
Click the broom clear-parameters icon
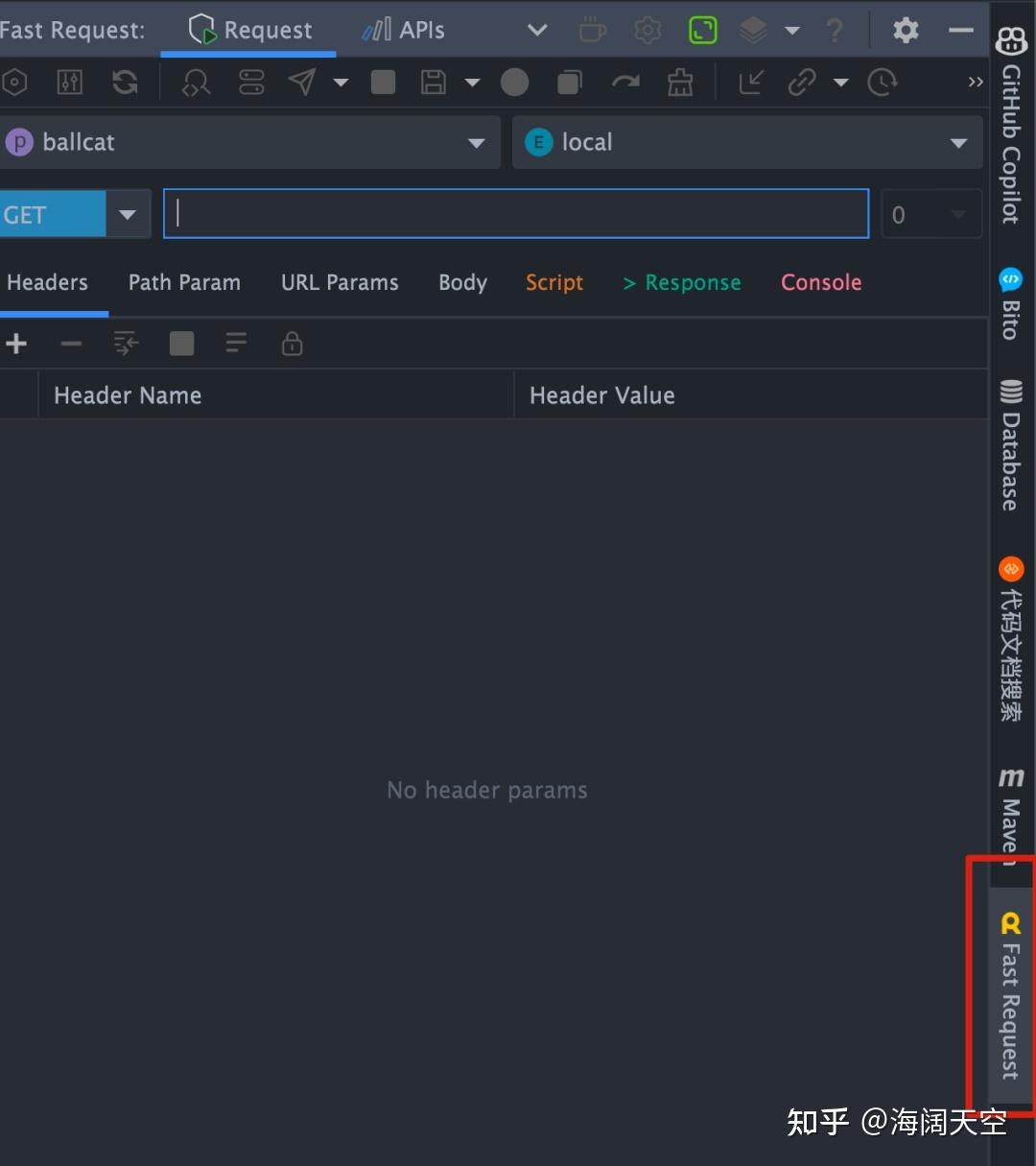tap(680, 83)
